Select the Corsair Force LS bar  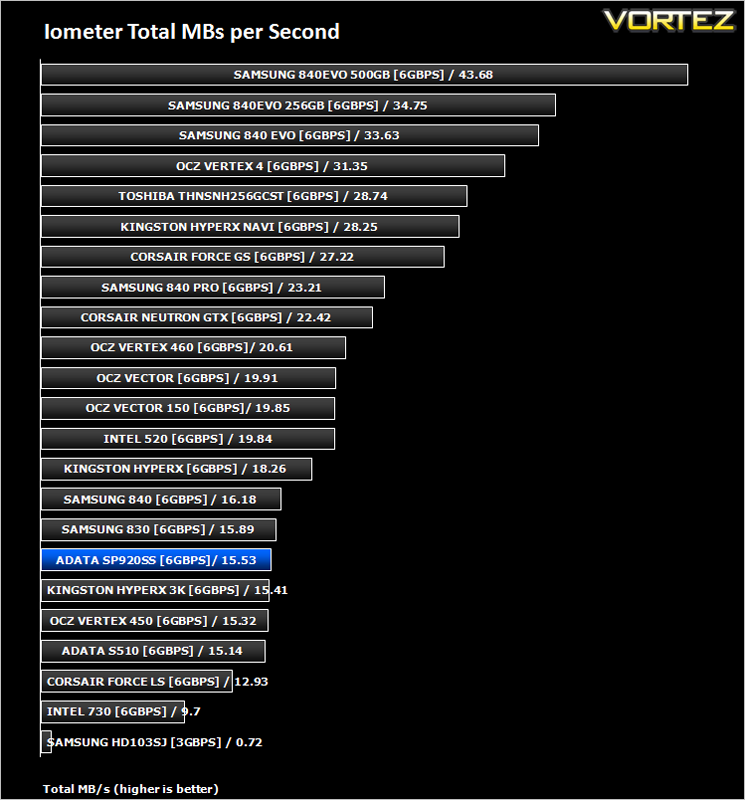tap(137, 681)
